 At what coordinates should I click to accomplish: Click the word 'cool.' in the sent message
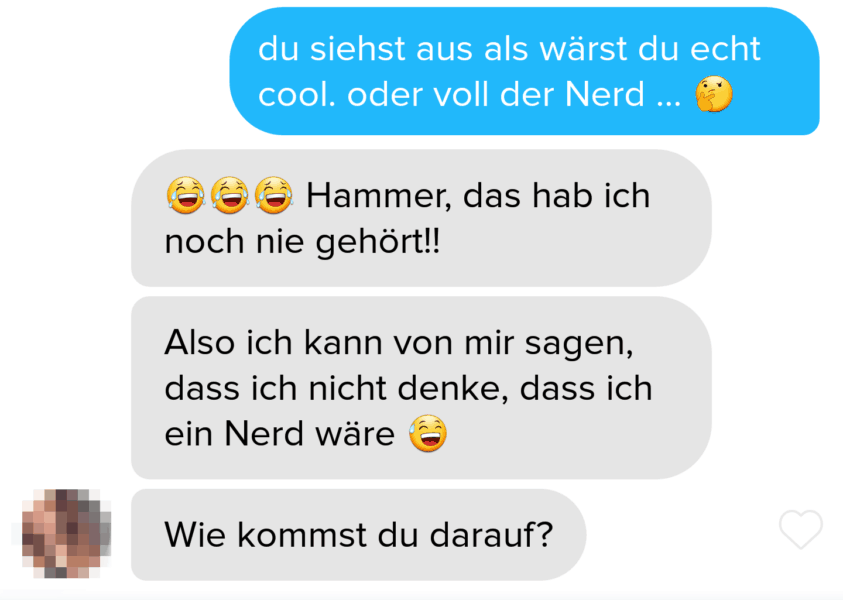pos(297,95)
